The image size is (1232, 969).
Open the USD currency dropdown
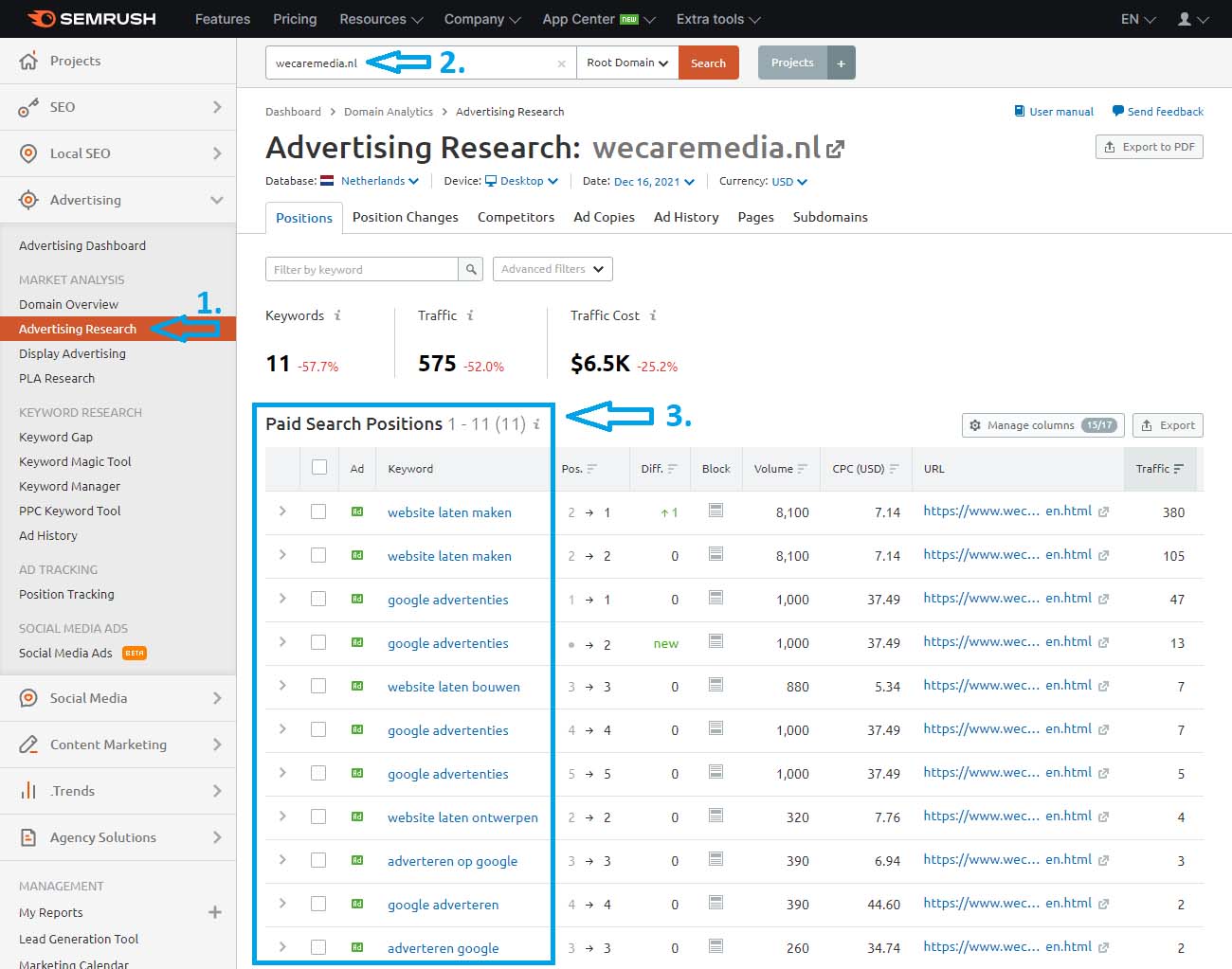(789, 182)
